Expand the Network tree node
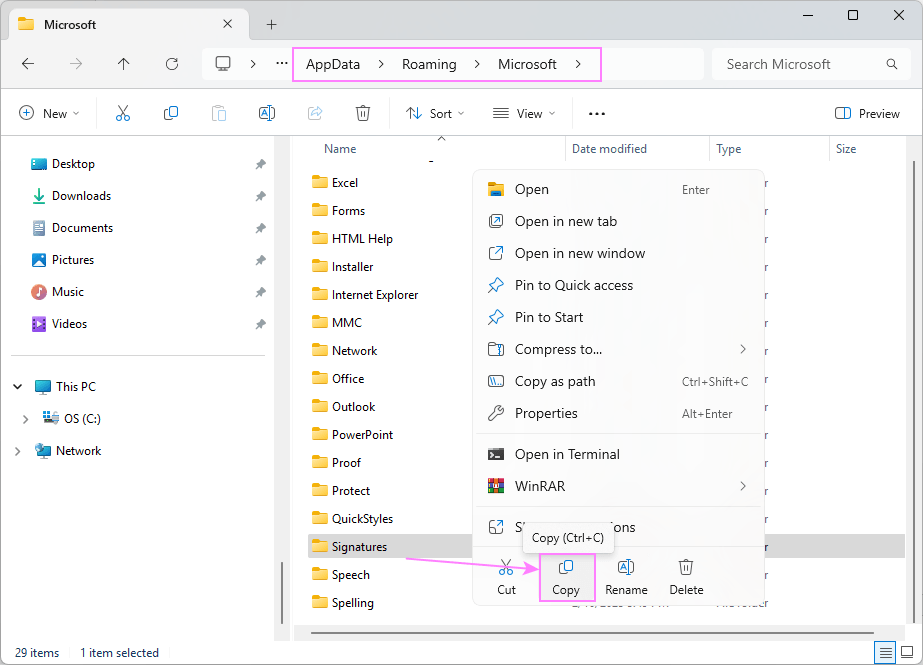The image size is (923, 665). 18,451
